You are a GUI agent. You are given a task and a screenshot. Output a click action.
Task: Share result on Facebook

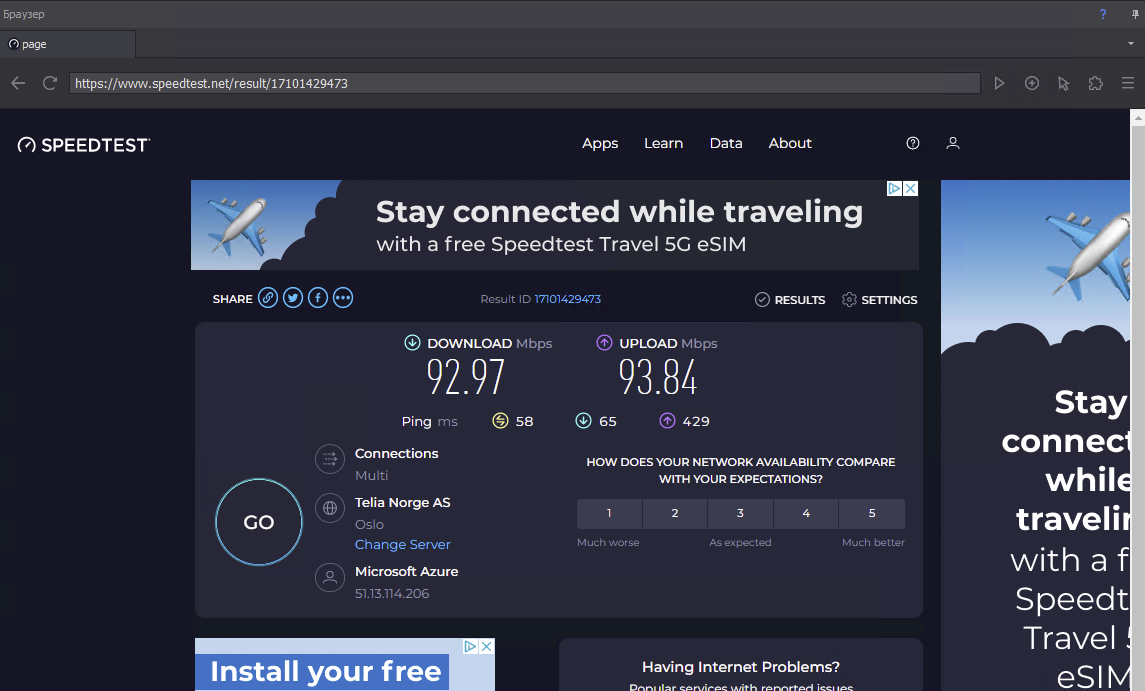[318, 298]
